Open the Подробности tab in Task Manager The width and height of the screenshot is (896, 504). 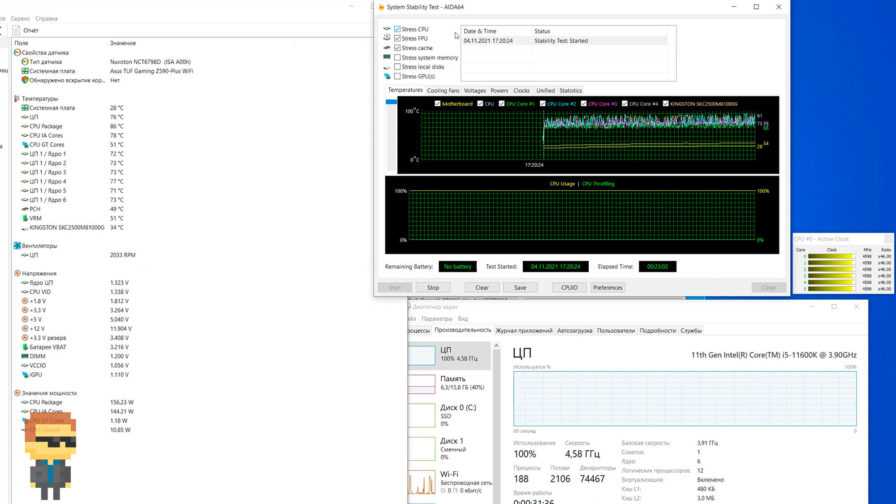pos(657,329)
